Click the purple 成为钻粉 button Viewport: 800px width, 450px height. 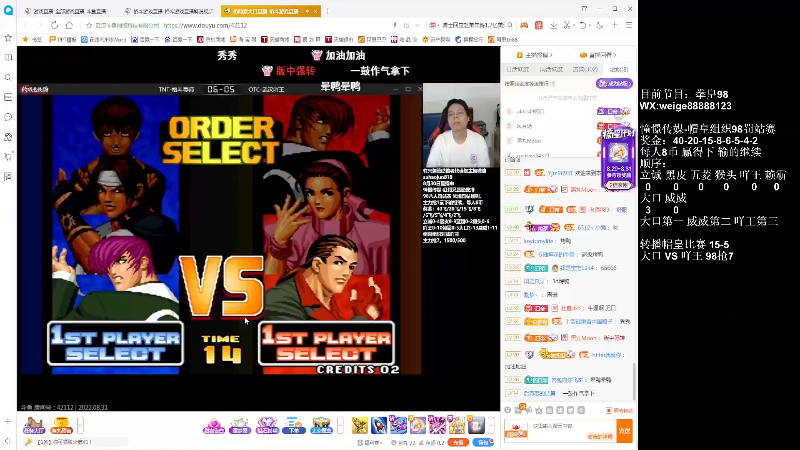click(x=614, y=83)
